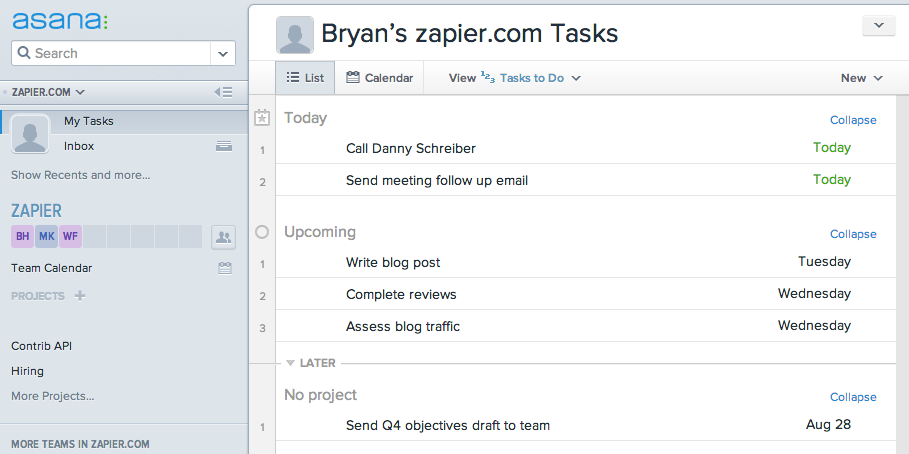Select the WF team member avatar
The width and height of the screenshot is (909, 454).
click(70, 237)
